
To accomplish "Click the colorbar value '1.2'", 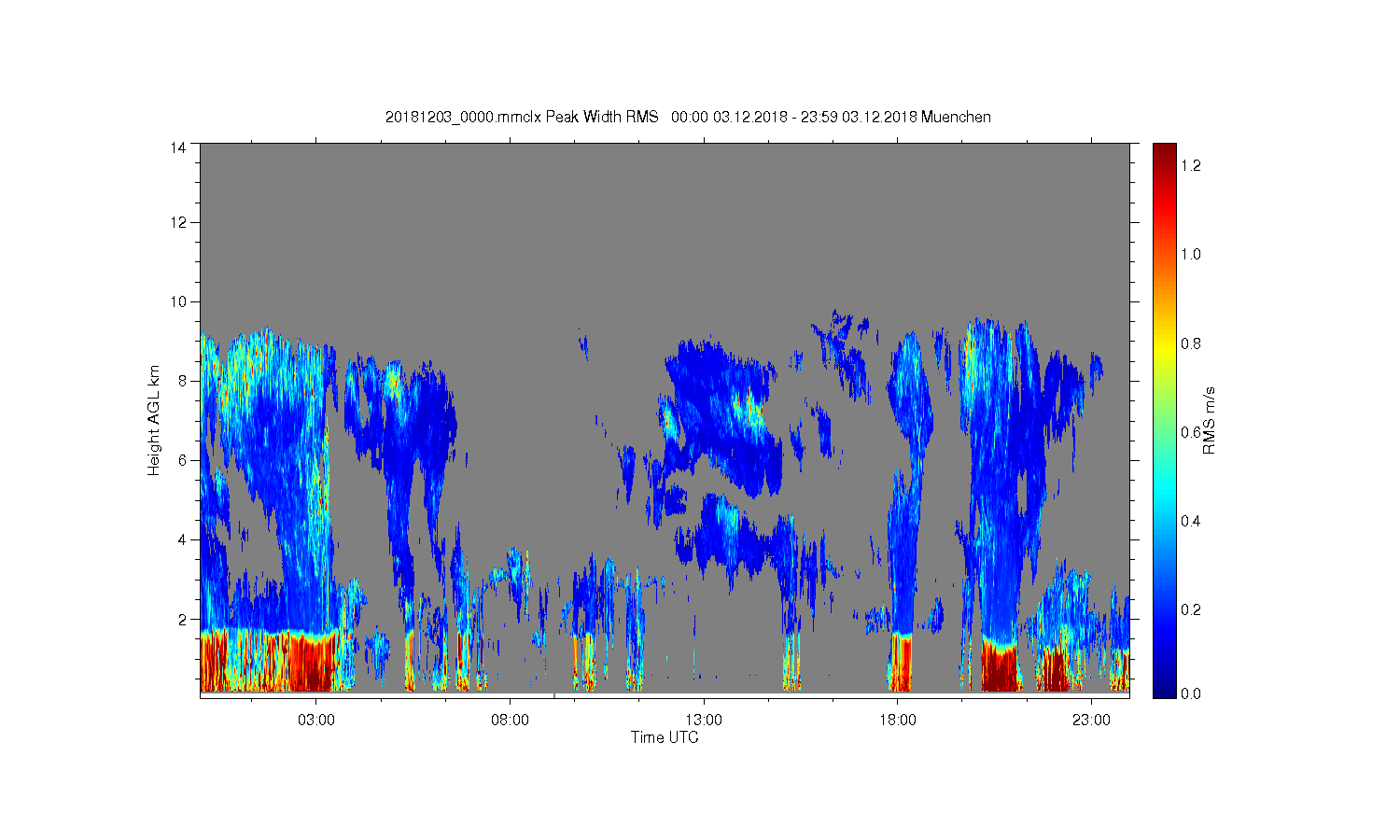I will click(x=1191, y=165).
